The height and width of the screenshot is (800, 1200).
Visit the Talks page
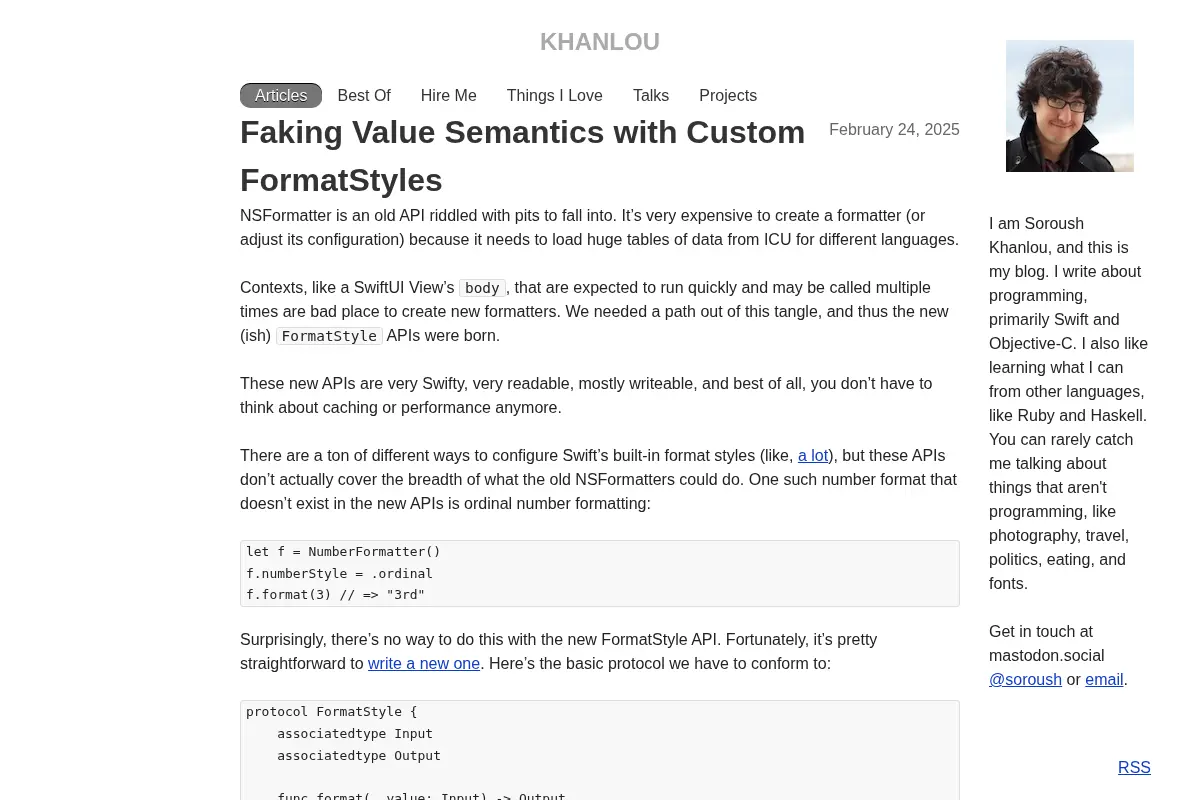point(651,96)
